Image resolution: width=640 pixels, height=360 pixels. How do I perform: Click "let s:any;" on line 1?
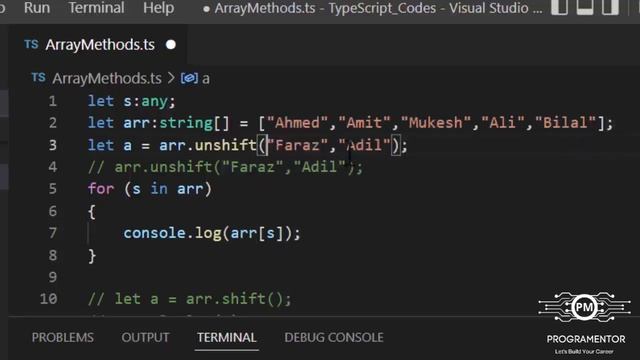[x=132, y=101]
